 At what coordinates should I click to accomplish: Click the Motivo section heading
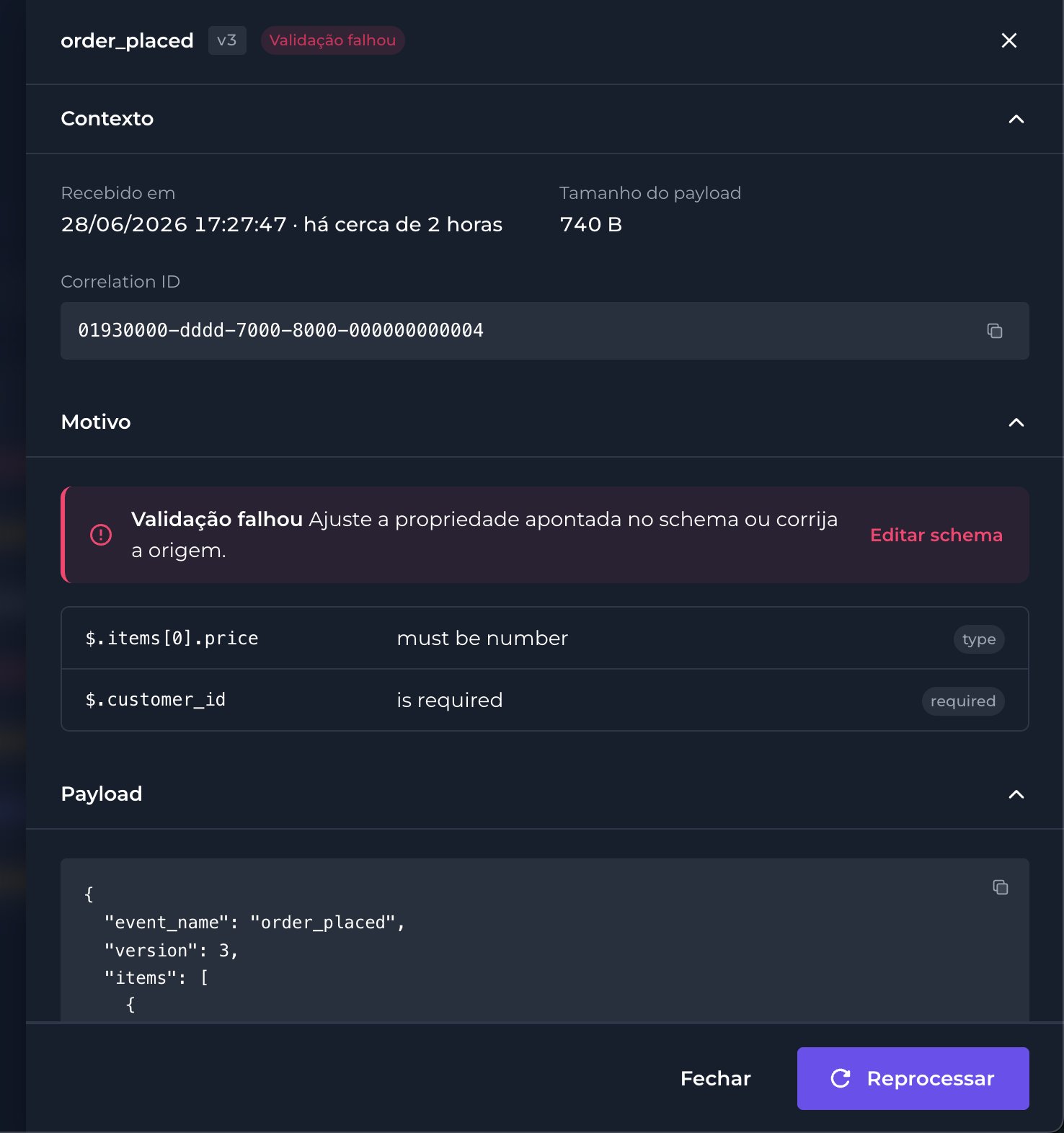96,422
